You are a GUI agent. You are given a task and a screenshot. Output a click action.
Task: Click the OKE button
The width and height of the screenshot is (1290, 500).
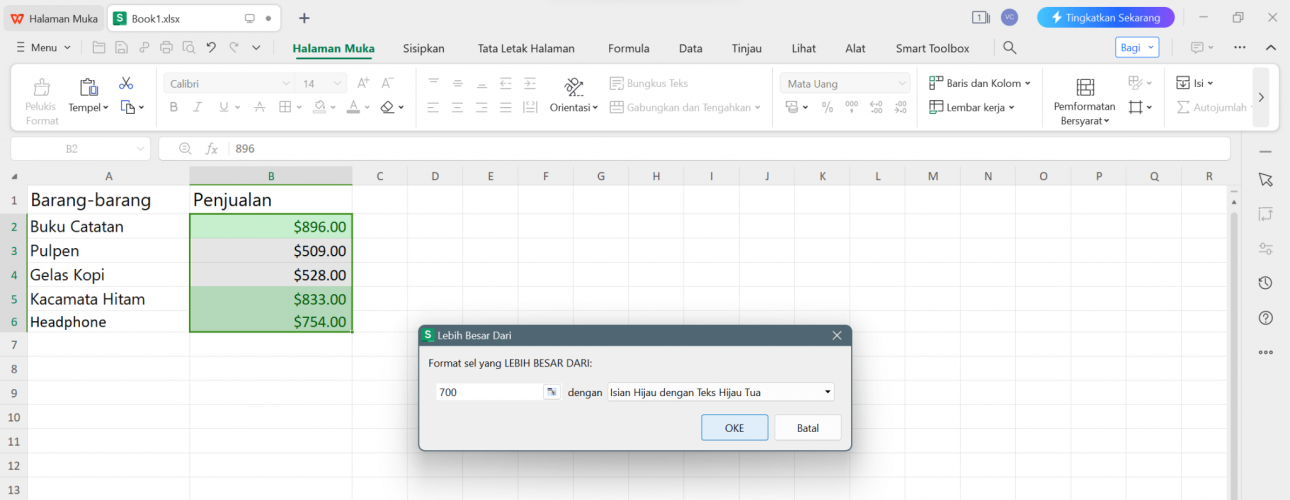pyautogui.click(x=734, y=427)
